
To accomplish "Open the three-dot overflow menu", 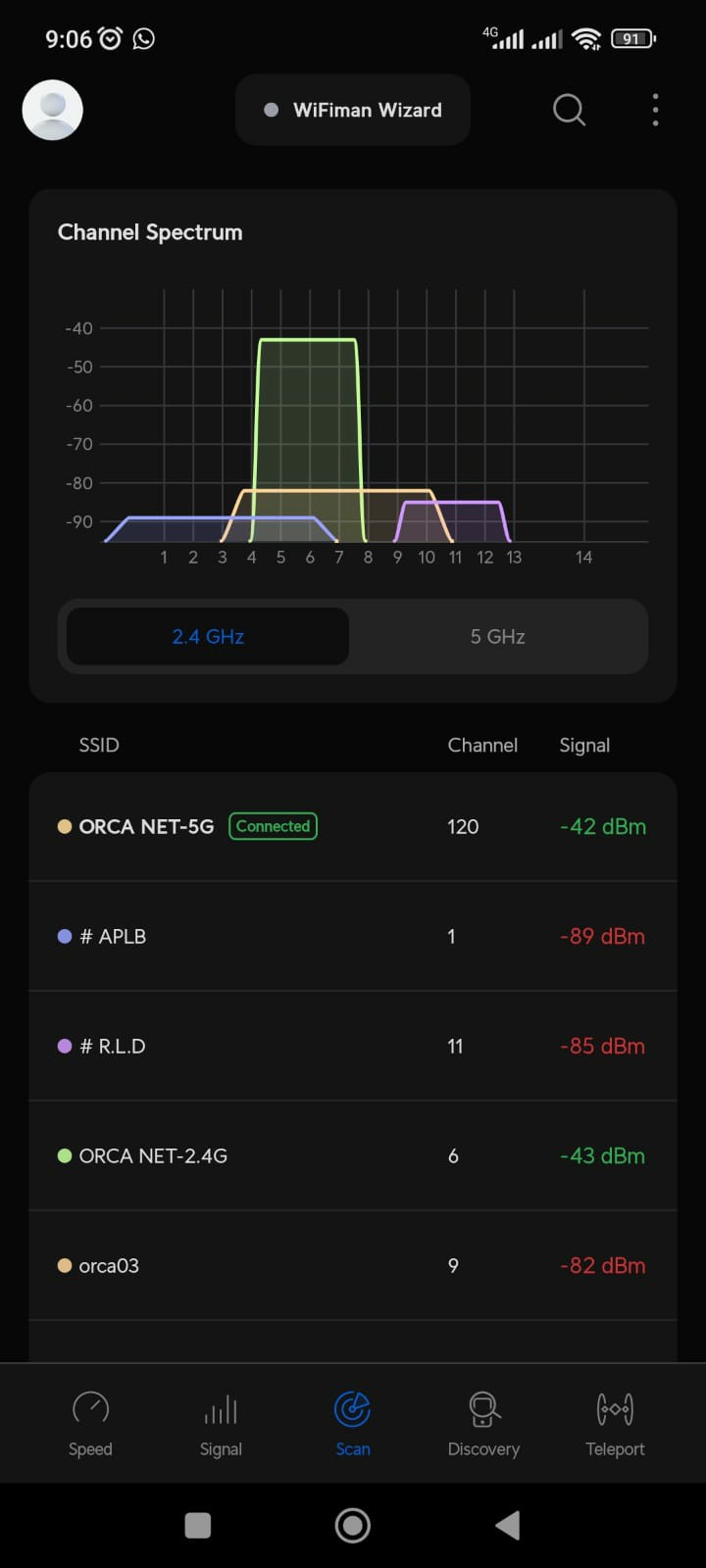I will pos(655,110).
